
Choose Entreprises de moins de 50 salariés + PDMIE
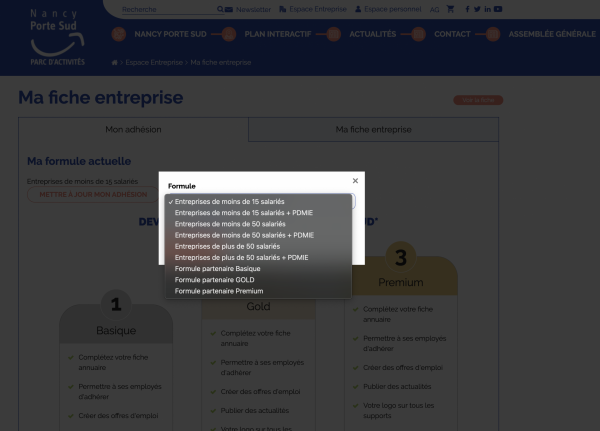coord(258,235)
